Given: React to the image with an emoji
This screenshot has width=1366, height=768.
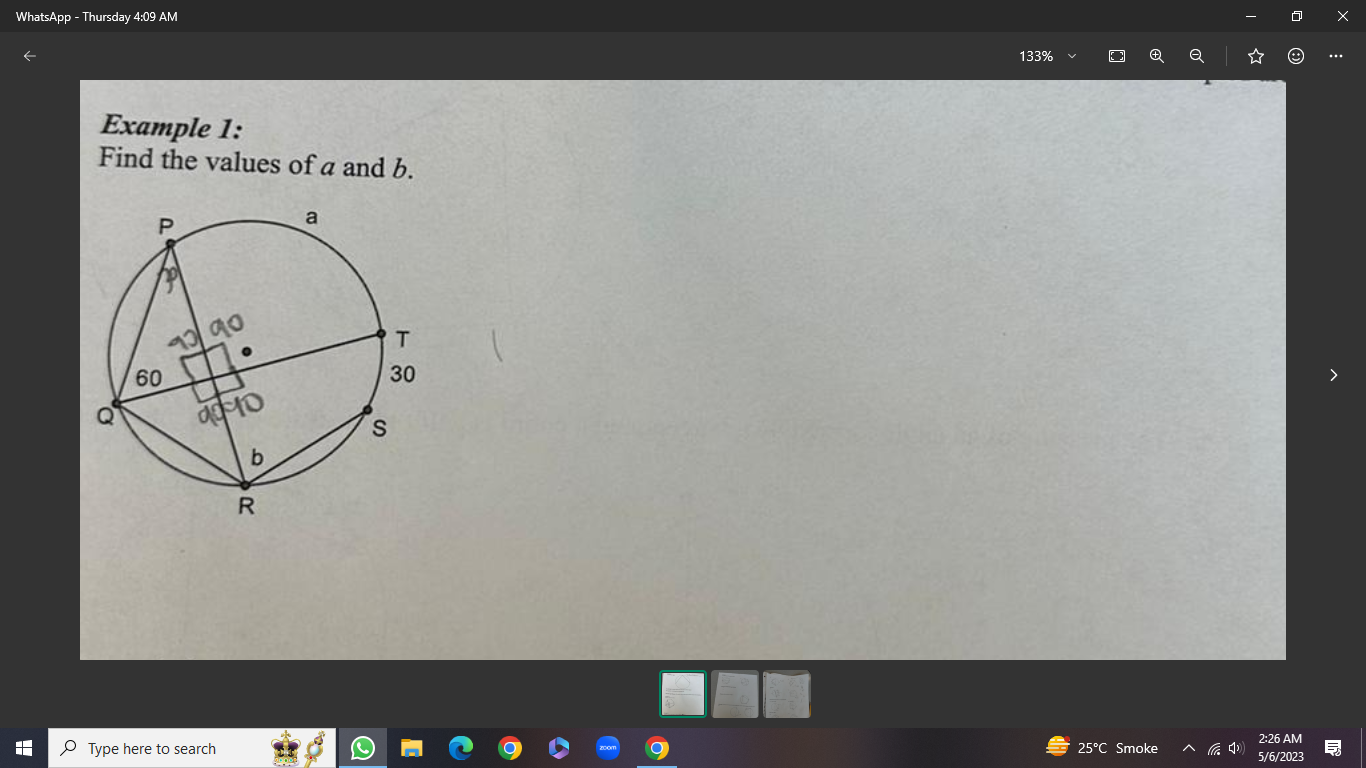Looking at the screenshot, I should point(1295,56).
